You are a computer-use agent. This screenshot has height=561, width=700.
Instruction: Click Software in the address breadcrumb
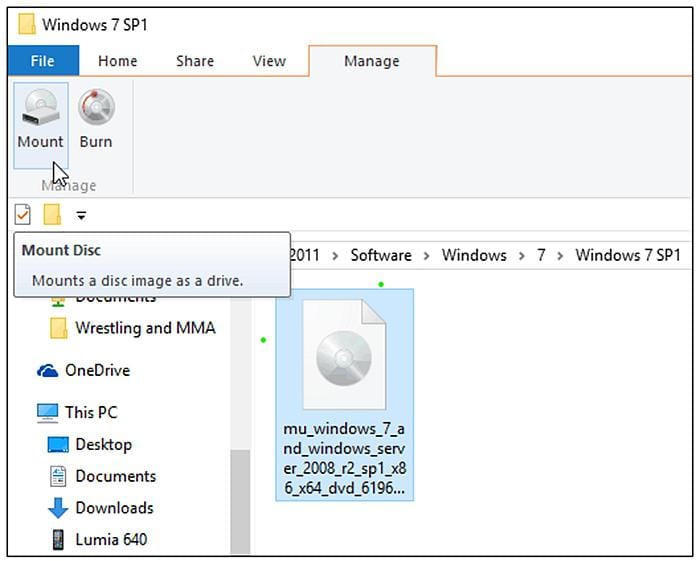pos(381,255)
